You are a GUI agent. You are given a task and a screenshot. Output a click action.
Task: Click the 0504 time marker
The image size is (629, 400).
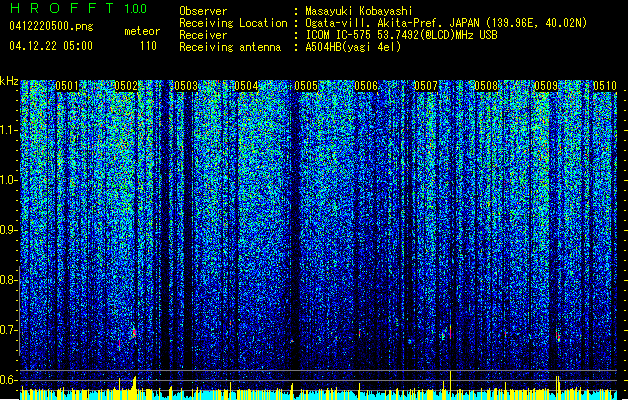click(x=246, y=86)
